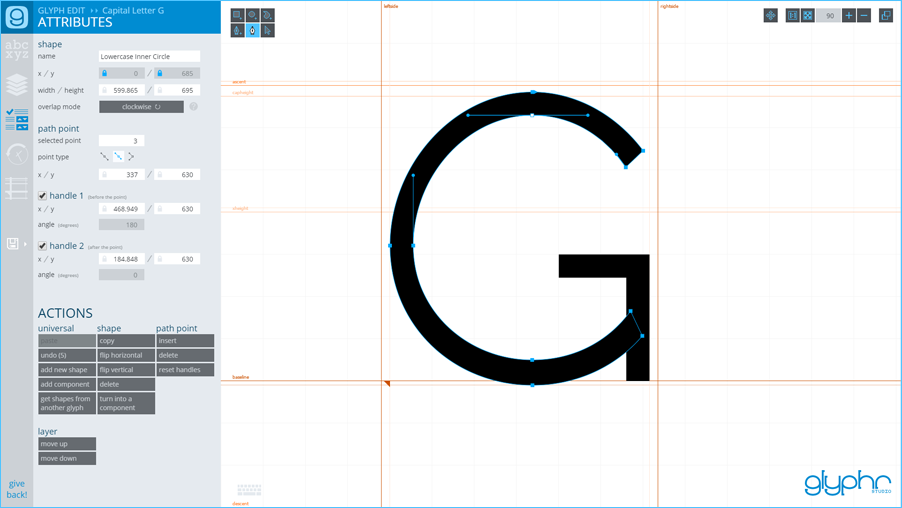
Task: Uncheck the handle 1 checkbox
Action: tap(42, 196)
